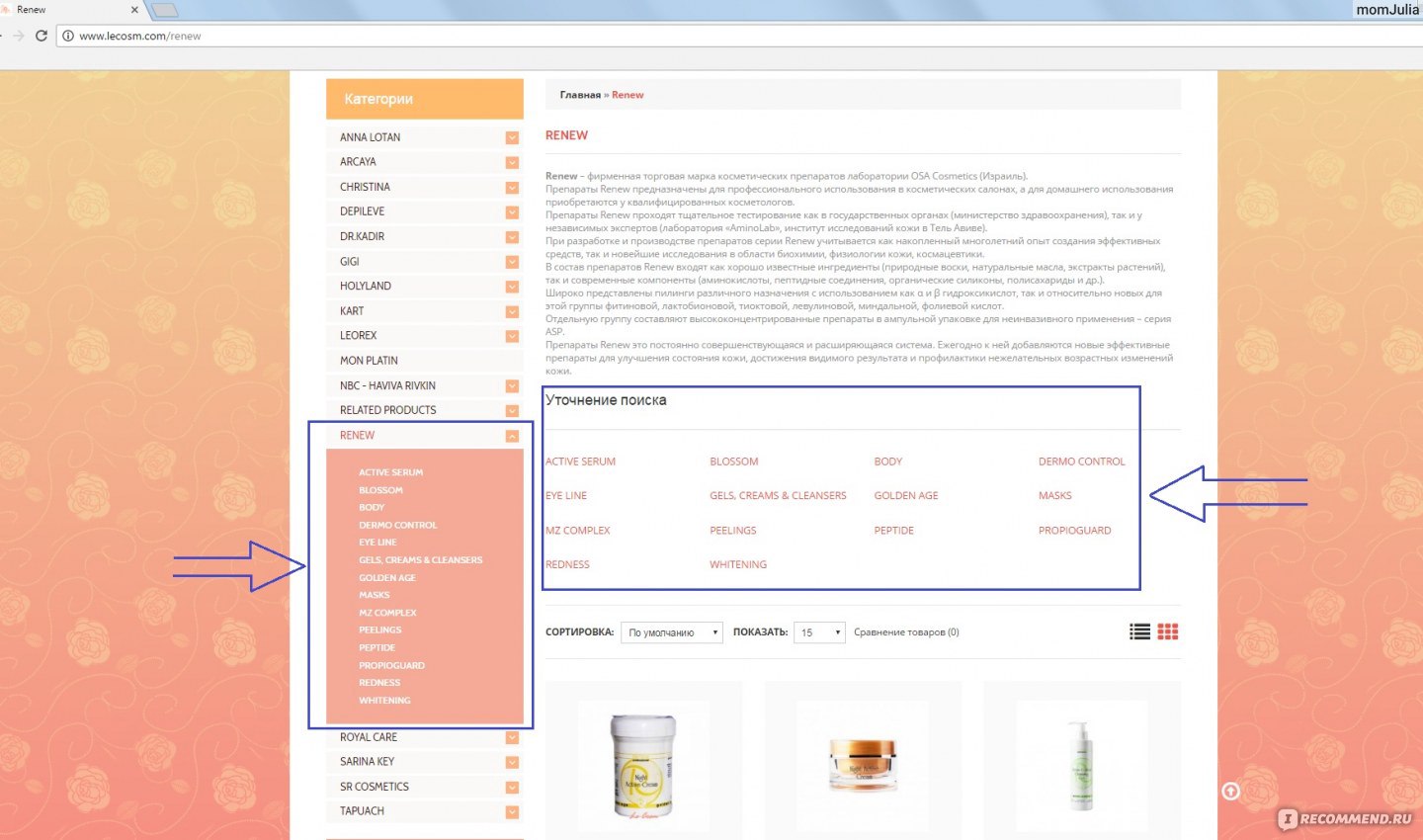This screenshot has height=840, width=1423.
Task: Open the yellow-lid cream jar product thumbnail
Action: pos(643,765)
